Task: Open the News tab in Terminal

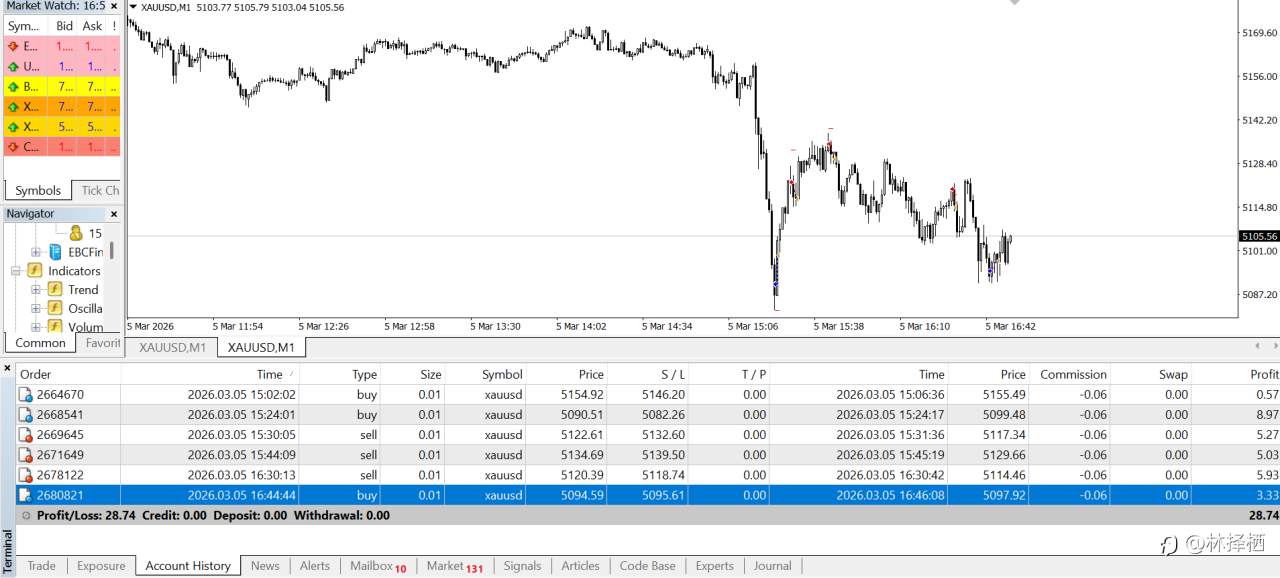Action: pyautogui.click(x=265, y=566)
